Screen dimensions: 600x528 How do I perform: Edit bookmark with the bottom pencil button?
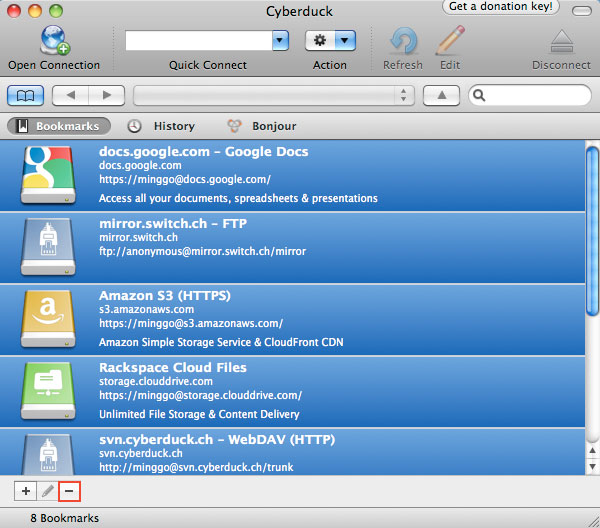click(47, 491)
